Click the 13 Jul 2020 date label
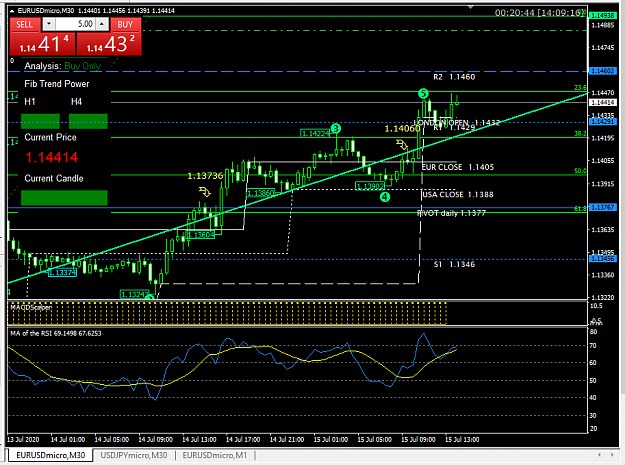The width and height of the screenshot is (625, 465). coord(23,439)
